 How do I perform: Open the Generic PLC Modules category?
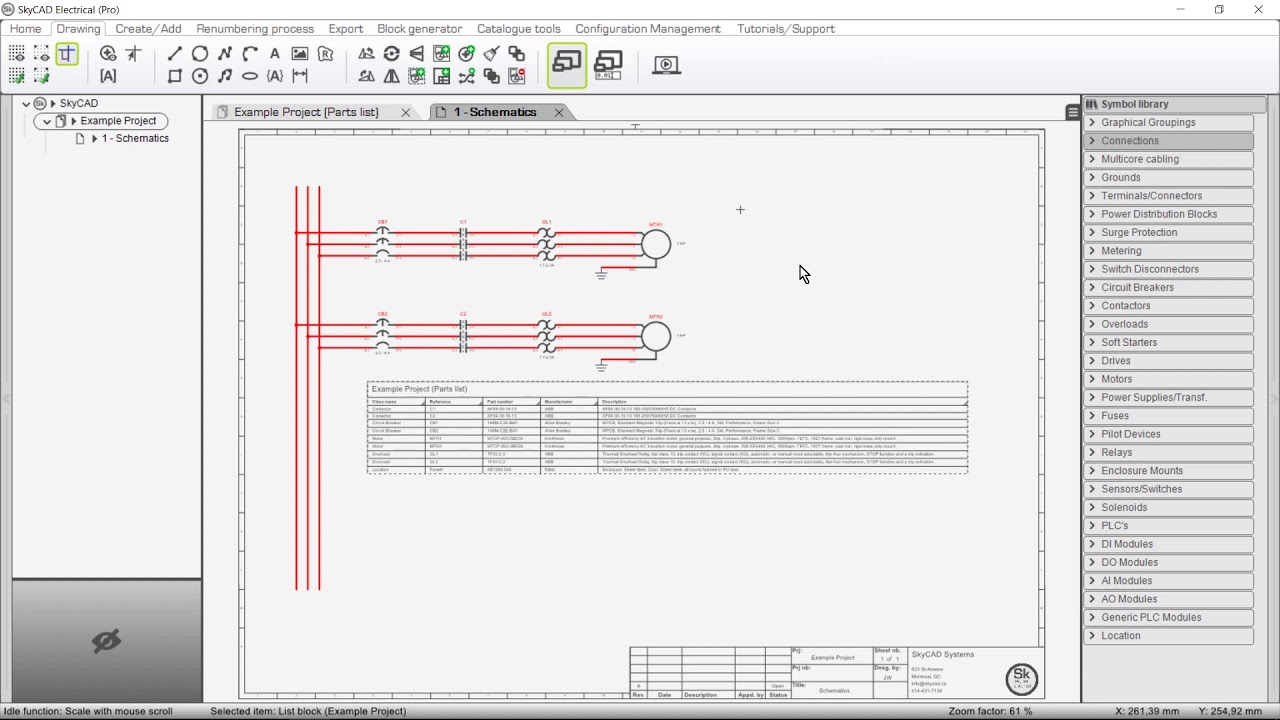coord(1168,617)
